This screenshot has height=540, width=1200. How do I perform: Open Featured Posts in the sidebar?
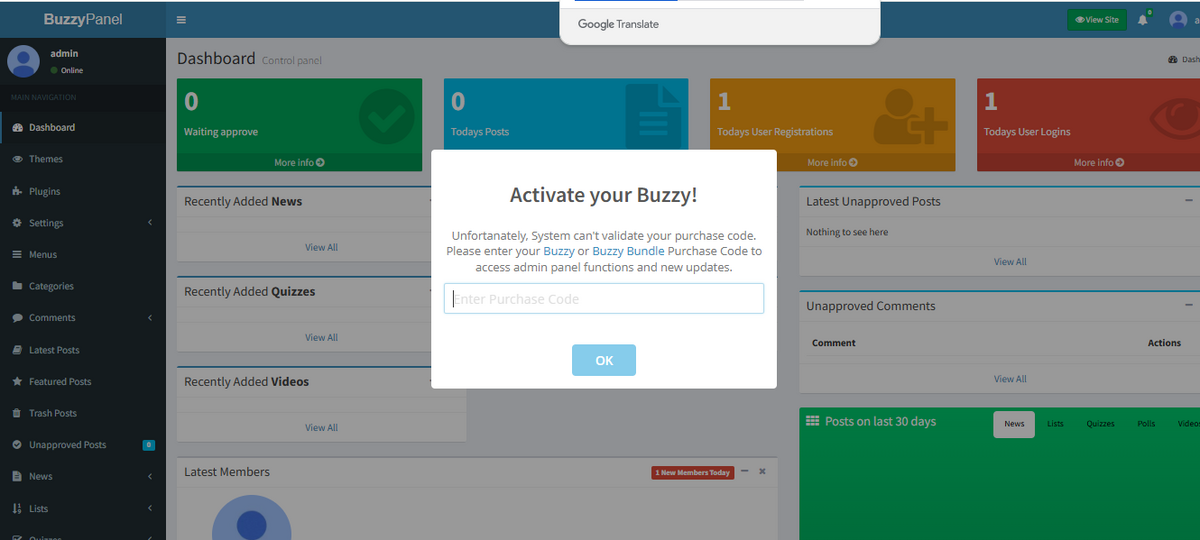point(83,381)
